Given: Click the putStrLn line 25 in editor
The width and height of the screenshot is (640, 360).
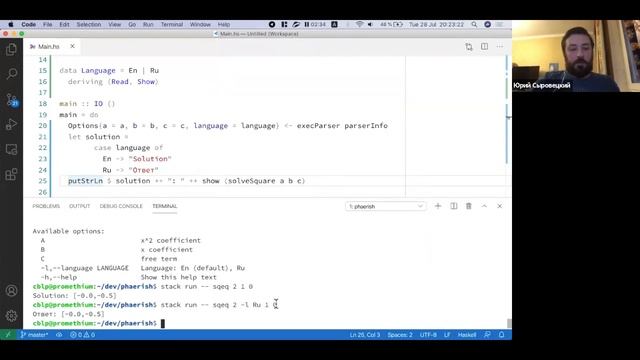Looking at the screenshot, I should (186, 181).
